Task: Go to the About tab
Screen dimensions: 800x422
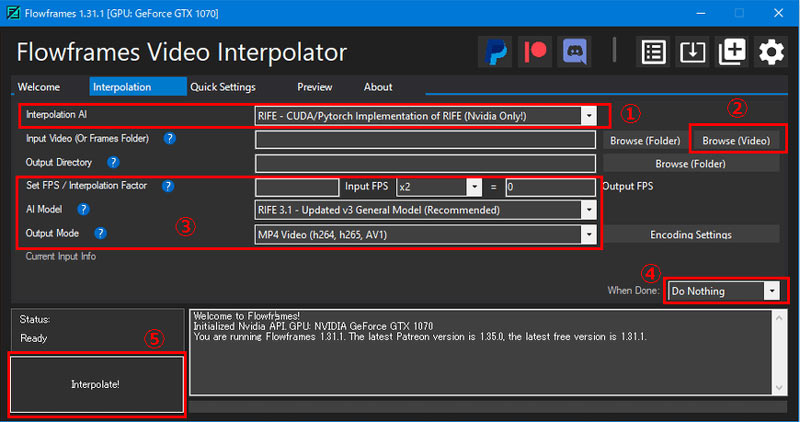Action: pyautogui.click(x=378, y=87)
